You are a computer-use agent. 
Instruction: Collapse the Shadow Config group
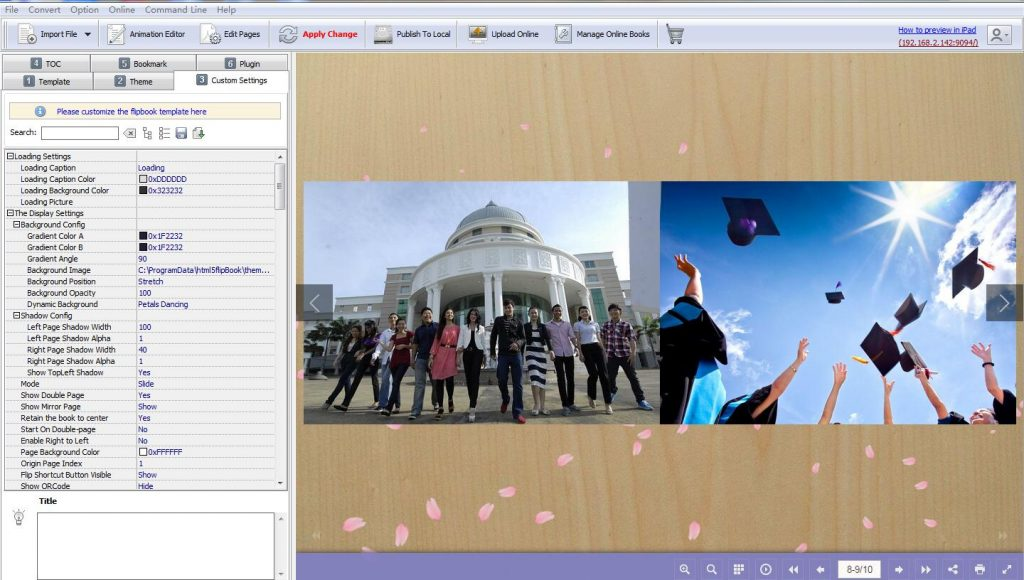[x=16, y=315]
